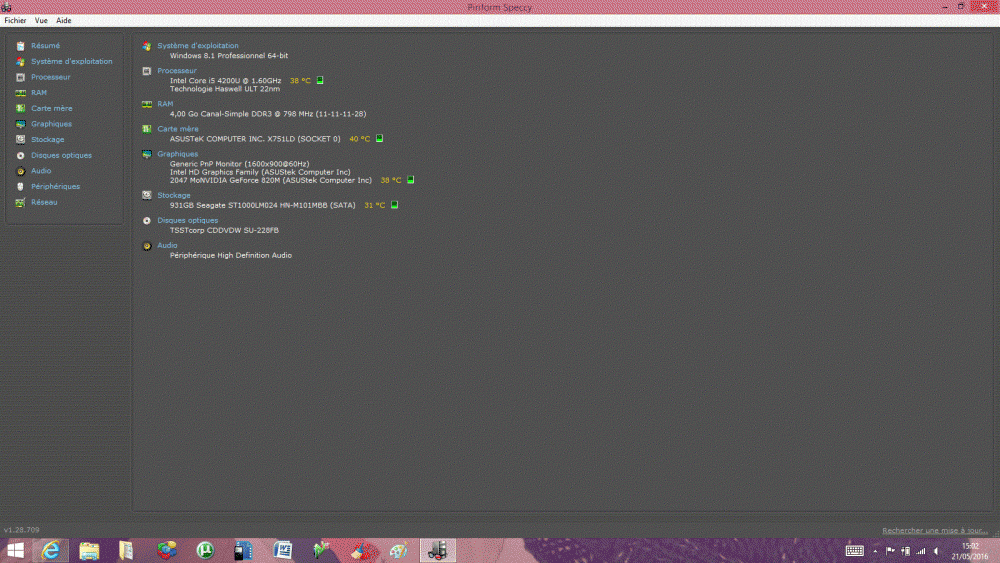Open Périphériques in the sidebar

pos(55,186)
